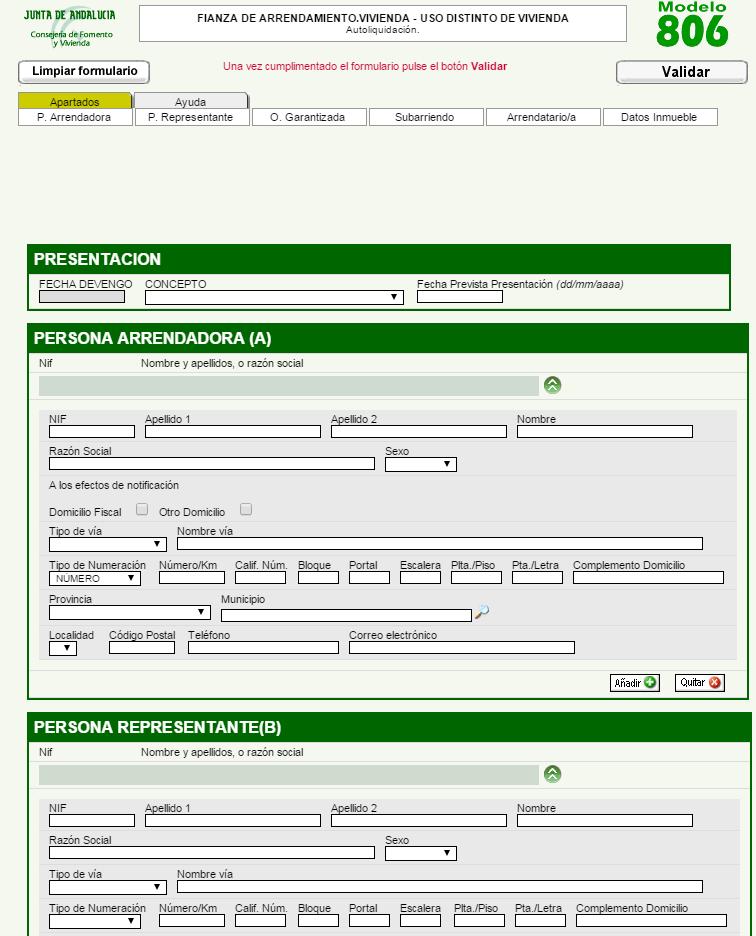Go to the P. Arrendadora section
This screenshot has width=756, height=936.
pyautogui.click(x=75, y=117)
